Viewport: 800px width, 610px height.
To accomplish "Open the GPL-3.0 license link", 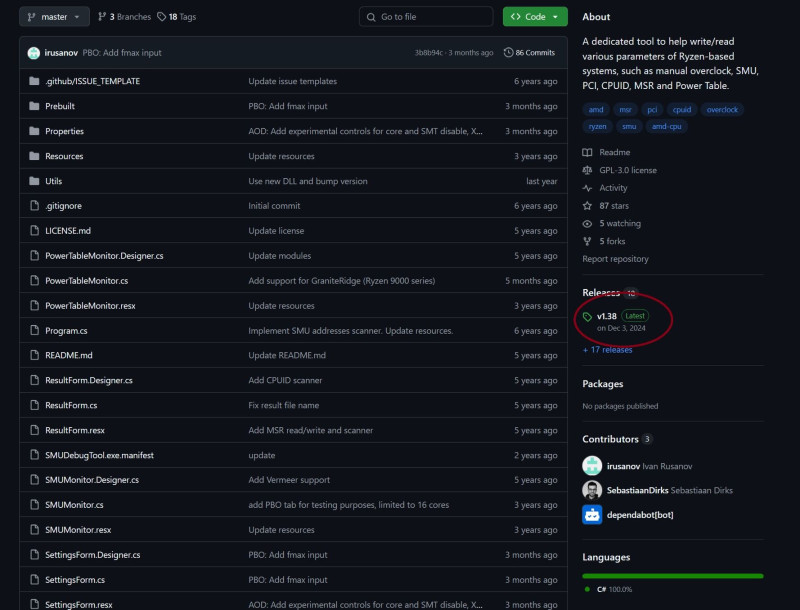I will coord(620,170).
